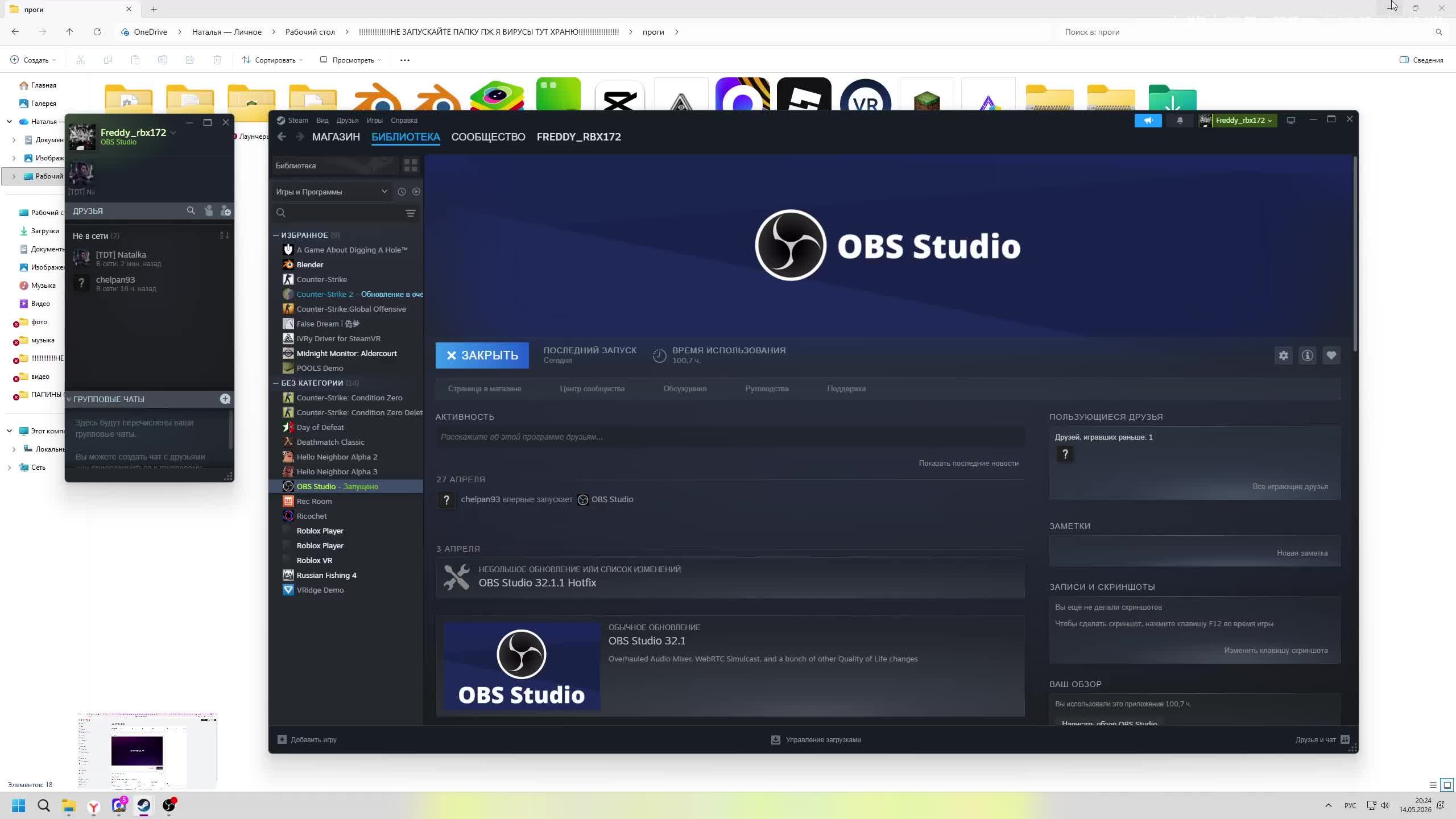Click the ЗАКРЫТЬ button for OBS Studio
The height and width of the screenshot is (819, 1456).
tap(482, 355)
